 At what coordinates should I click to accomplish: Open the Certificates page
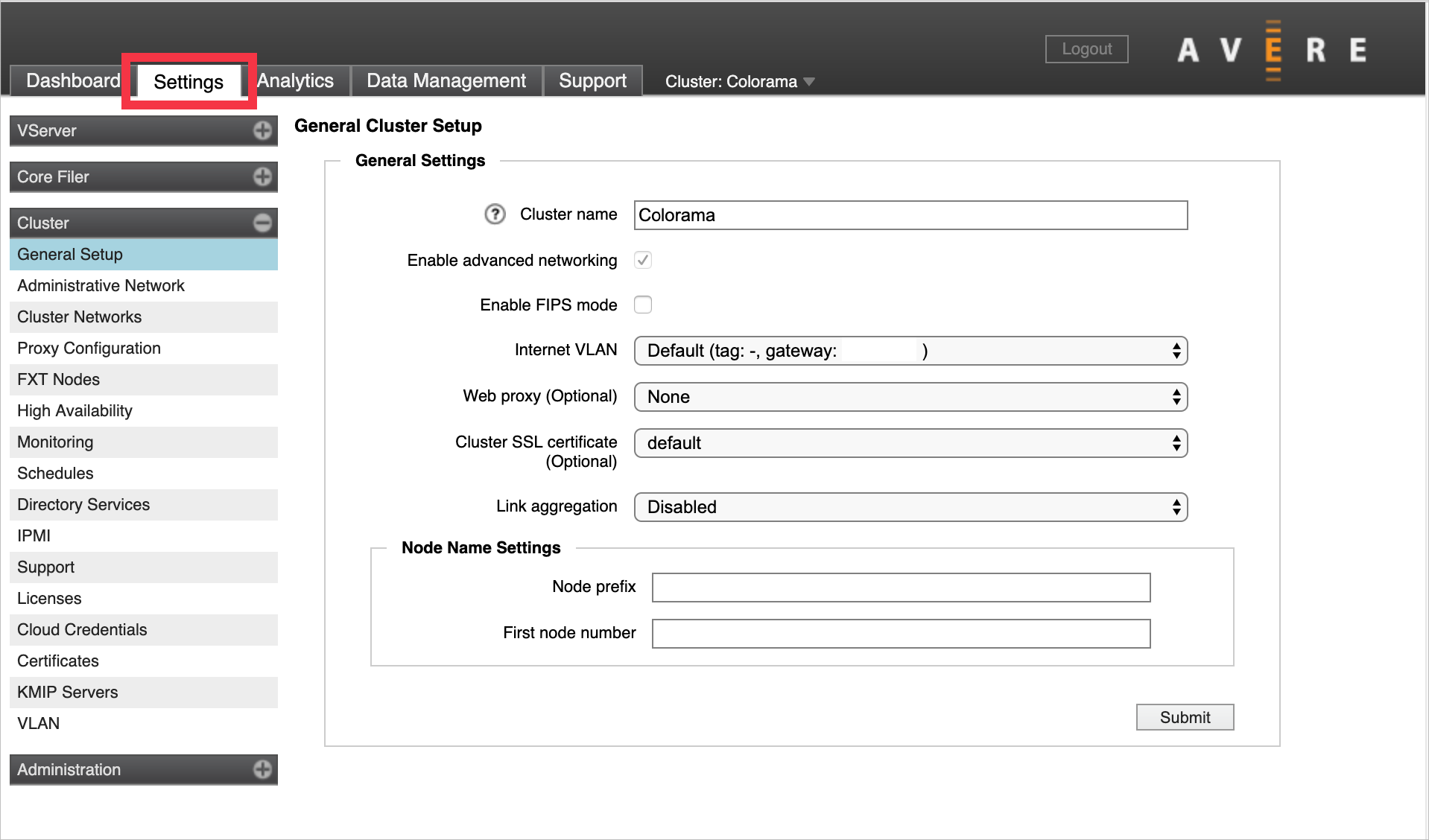coord(144,661)
